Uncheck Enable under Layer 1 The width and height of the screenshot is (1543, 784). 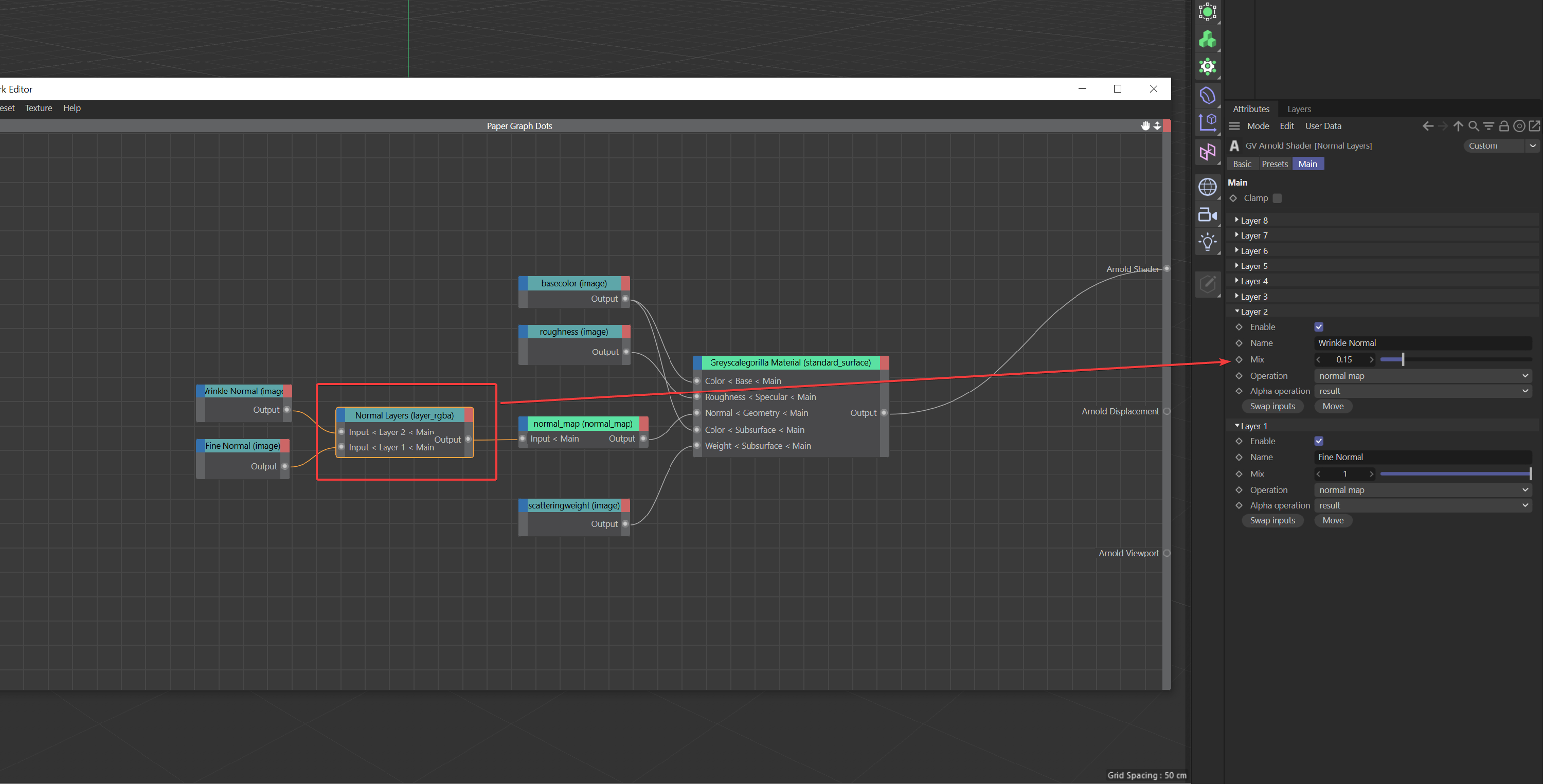click(x=1318, y=441)
